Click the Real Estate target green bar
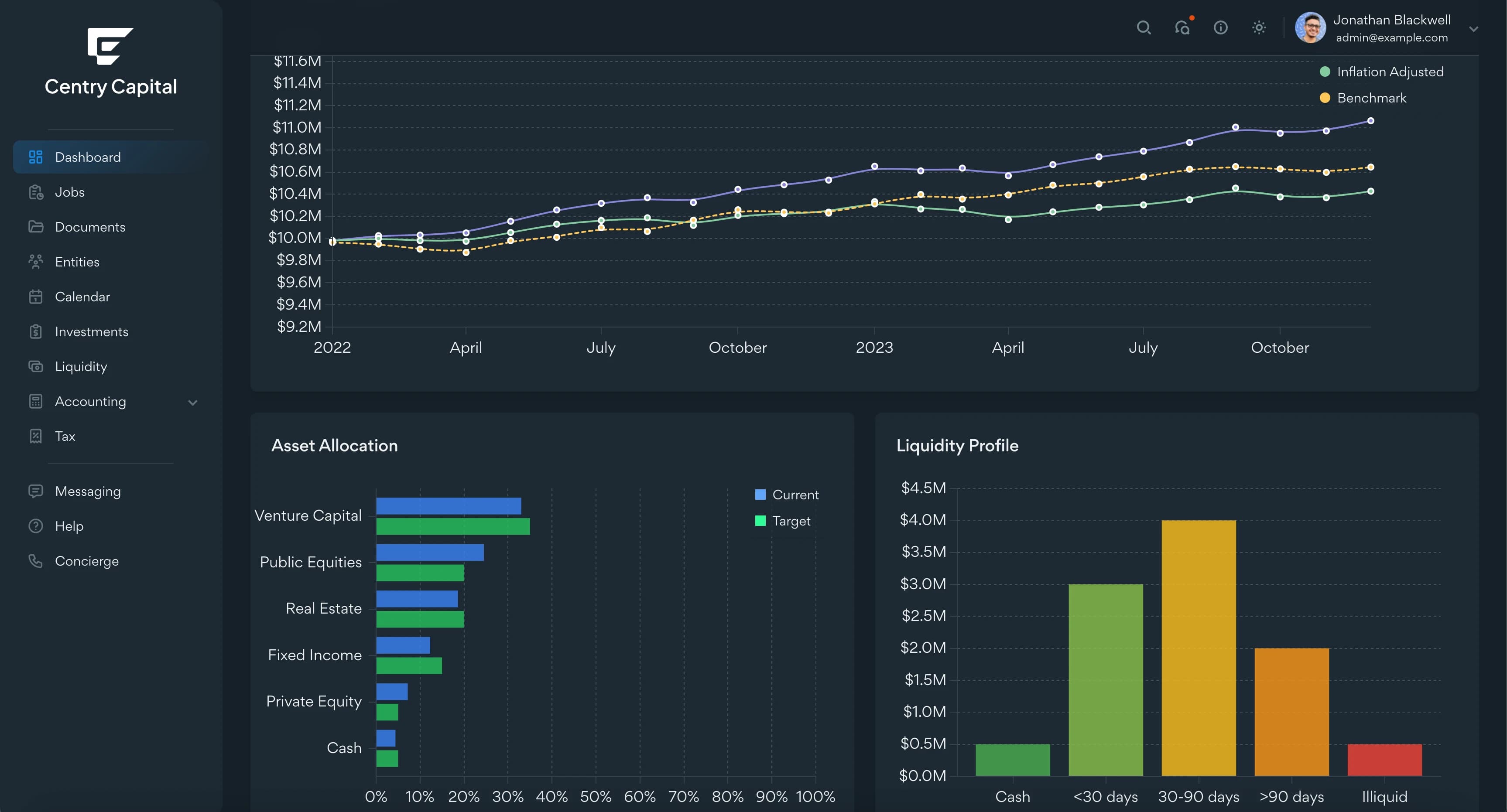Image resolution: width=1507 pixels, height=812 pixels. 420,619
